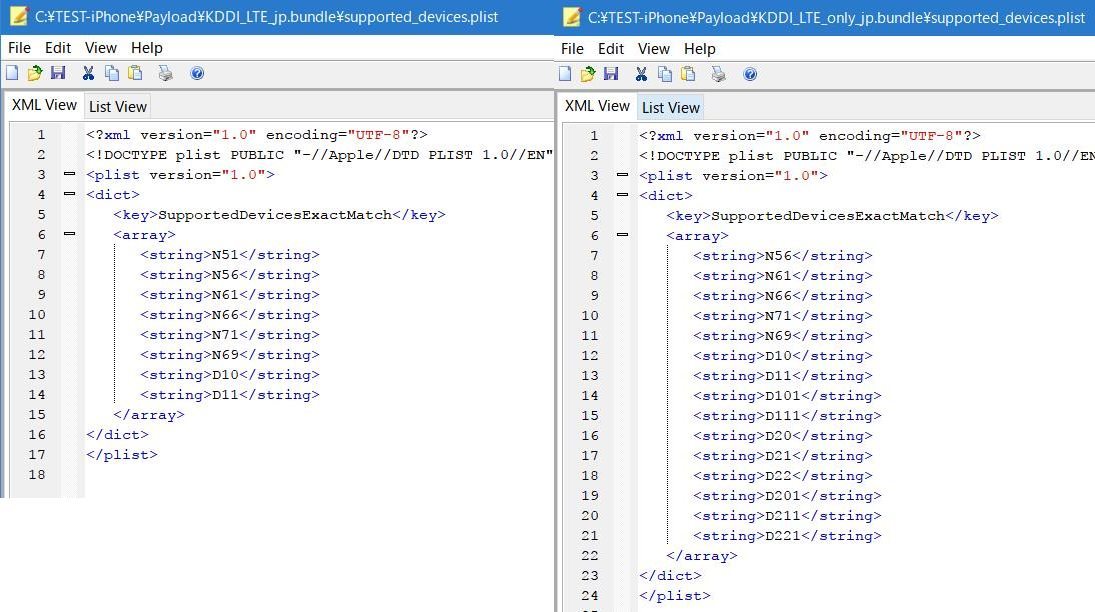Image resolution: width=1095 pixels, height=612 pixels.
Task: Open the Help menu in right window
Action: tap(699, 48)
